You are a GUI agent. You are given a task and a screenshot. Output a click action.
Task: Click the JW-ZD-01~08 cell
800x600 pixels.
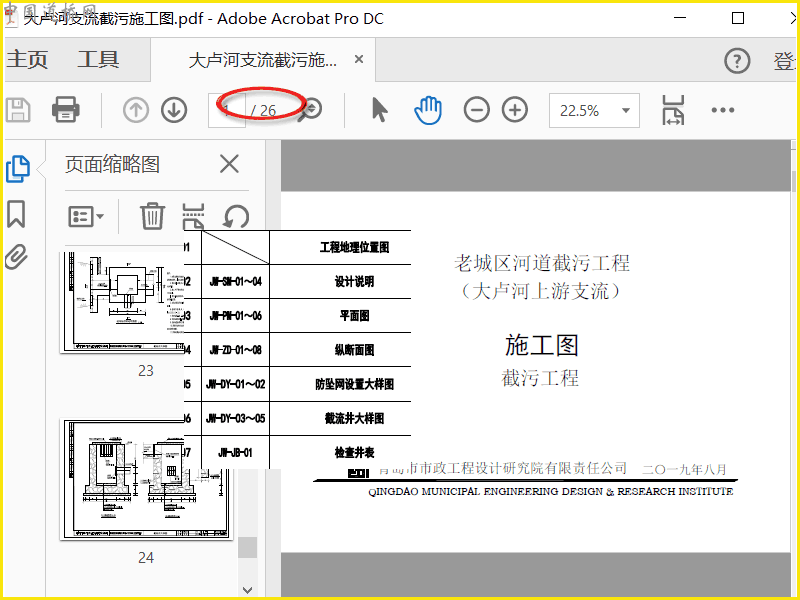pos(236,350)
